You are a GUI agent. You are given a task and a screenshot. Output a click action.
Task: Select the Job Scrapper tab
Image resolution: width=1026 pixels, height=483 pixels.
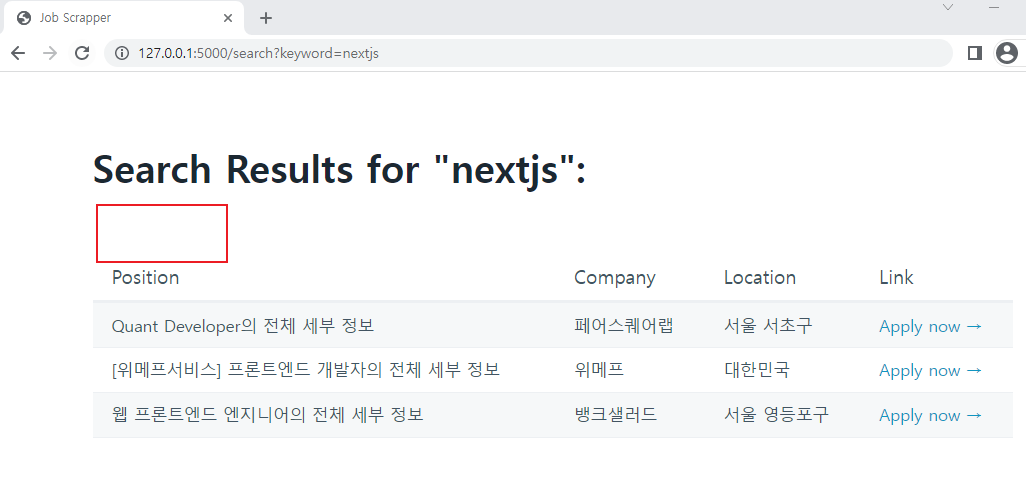pos(124,18)
